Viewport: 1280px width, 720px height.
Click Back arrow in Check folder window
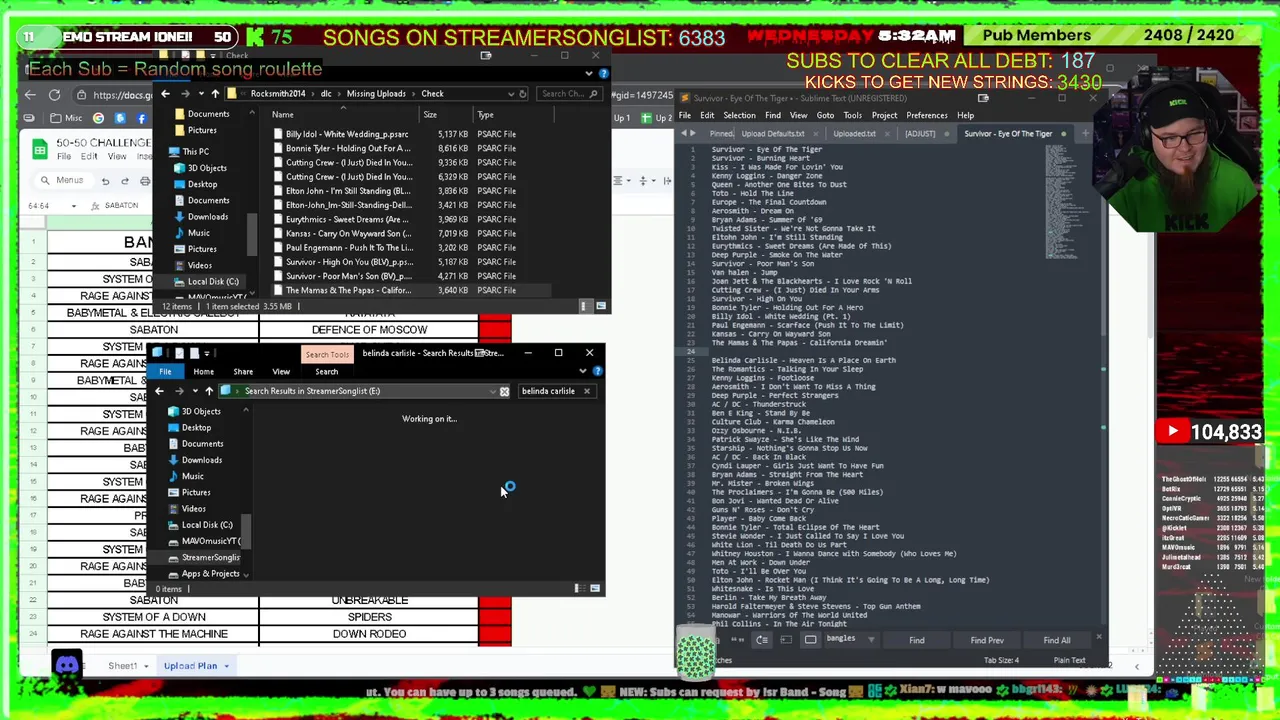point(166,94)
